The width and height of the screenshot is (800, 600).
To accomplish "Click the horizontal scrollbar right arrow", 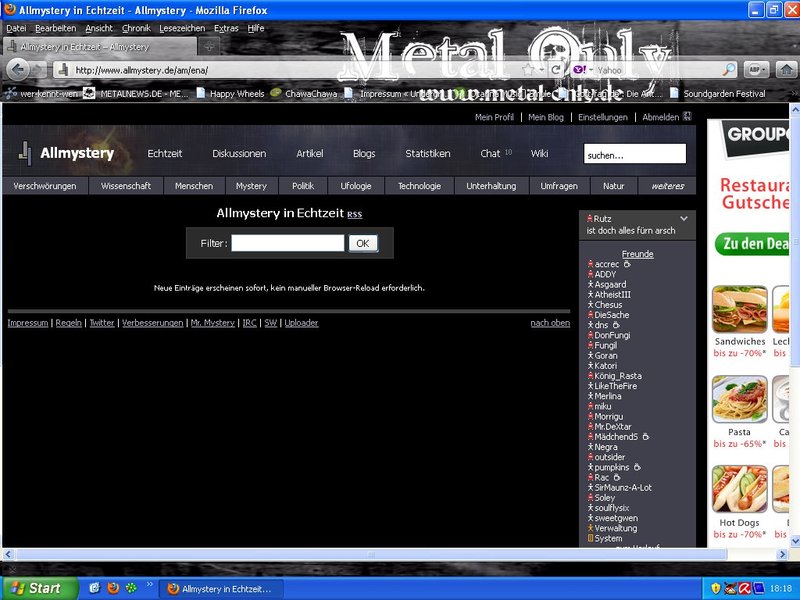I will coord(783,555).
